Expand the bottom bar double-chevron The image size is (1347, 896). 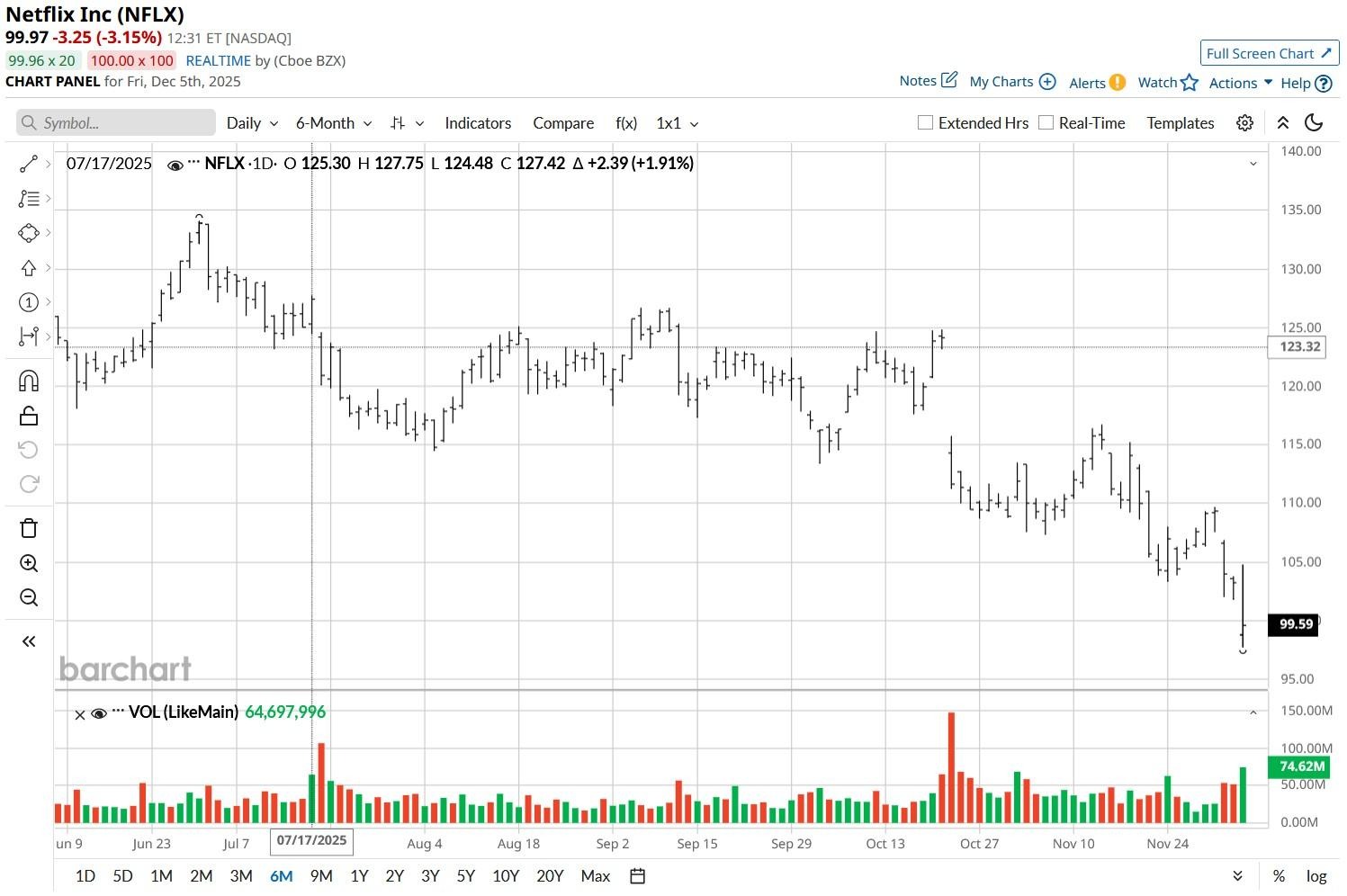click(1237, 876)
